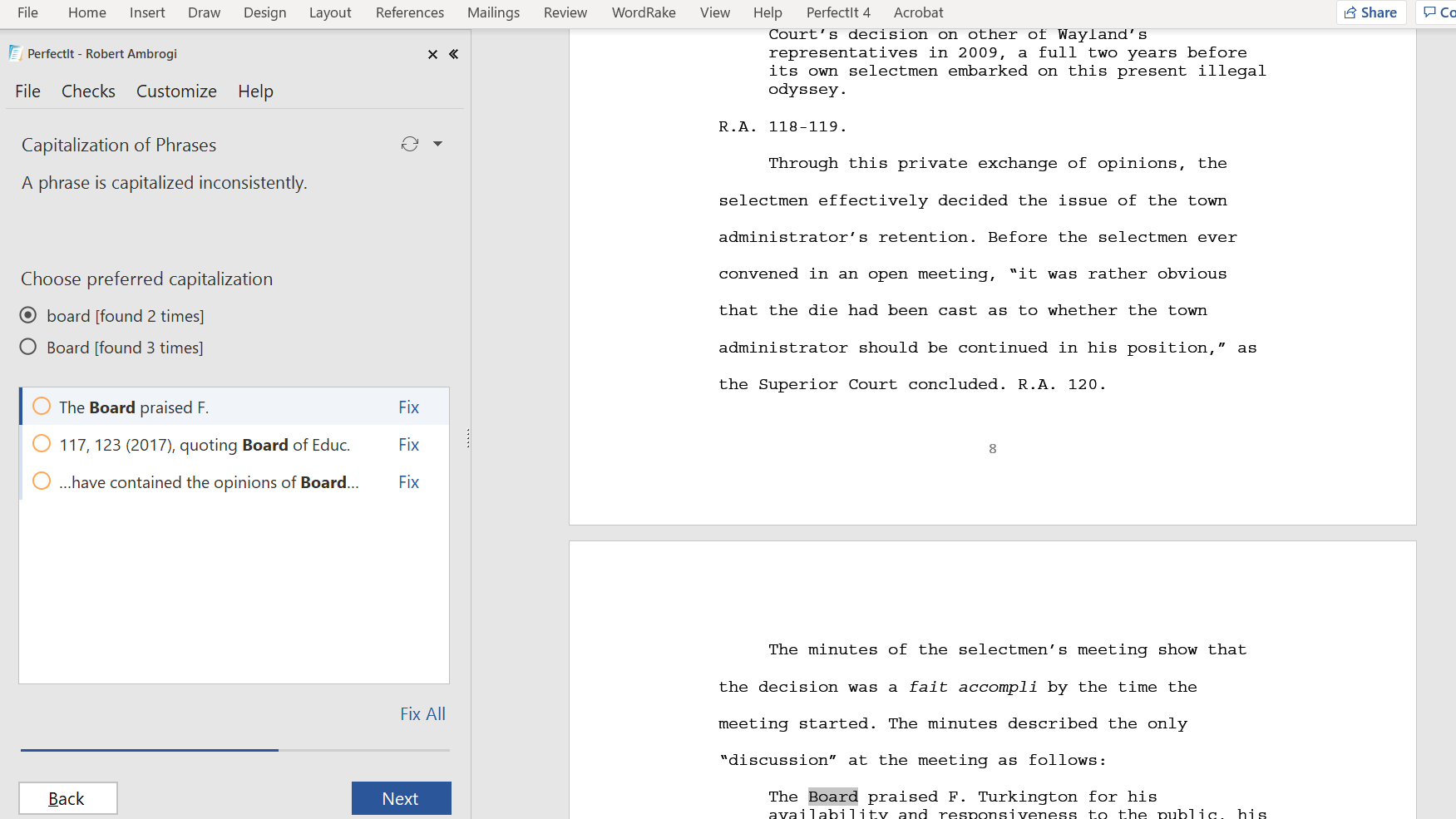
Task: Open the Word Help ribbon tab
Action: point(767,12)
